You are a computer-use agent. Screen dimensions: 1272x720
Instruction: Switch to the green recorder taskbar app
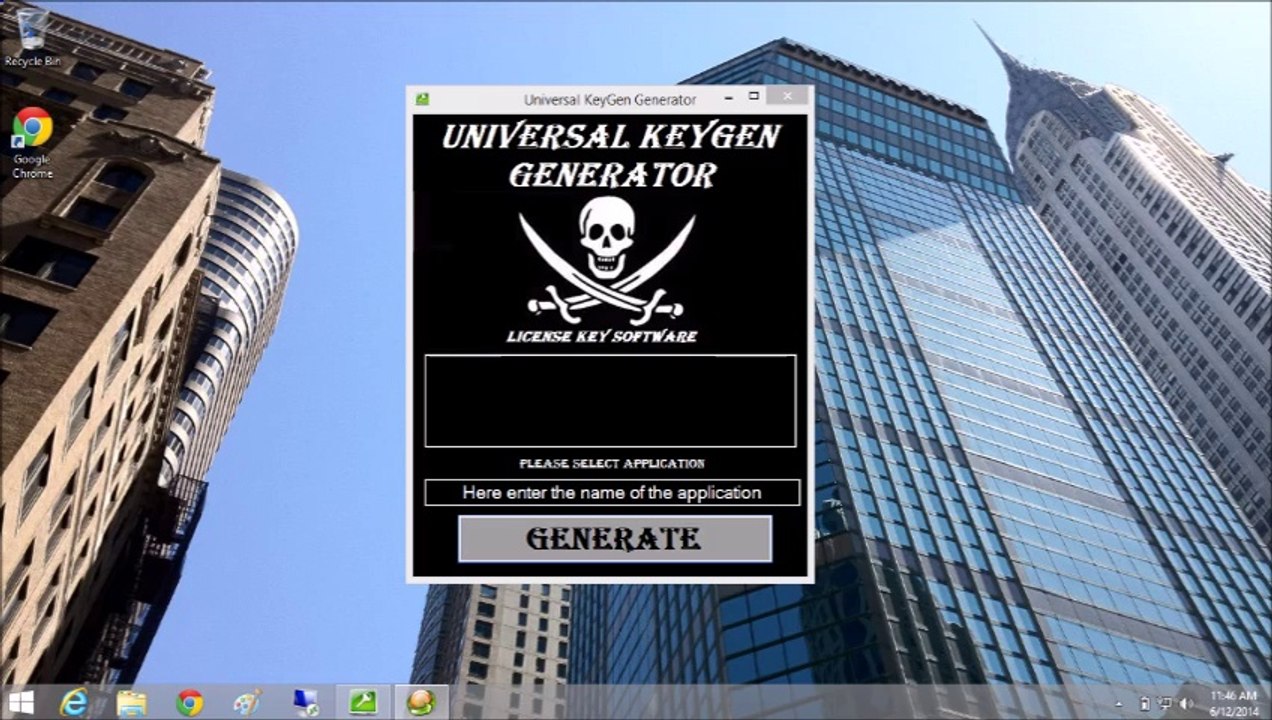363,703
